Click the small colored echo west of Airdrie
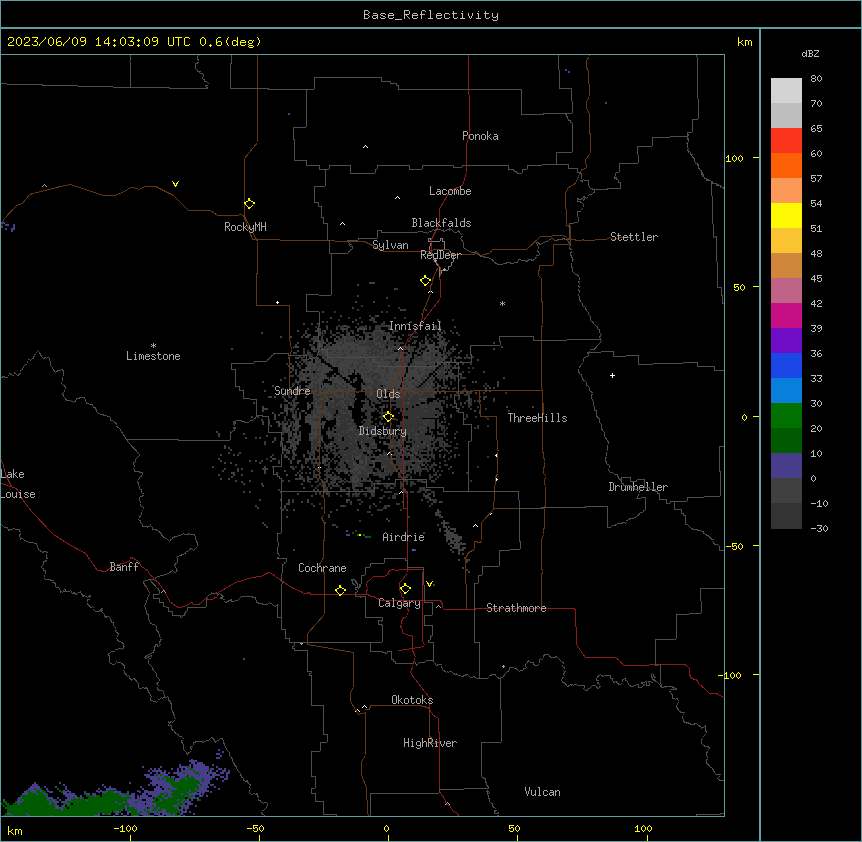This screenshot has width=862, height=842. tap(358, 534)
